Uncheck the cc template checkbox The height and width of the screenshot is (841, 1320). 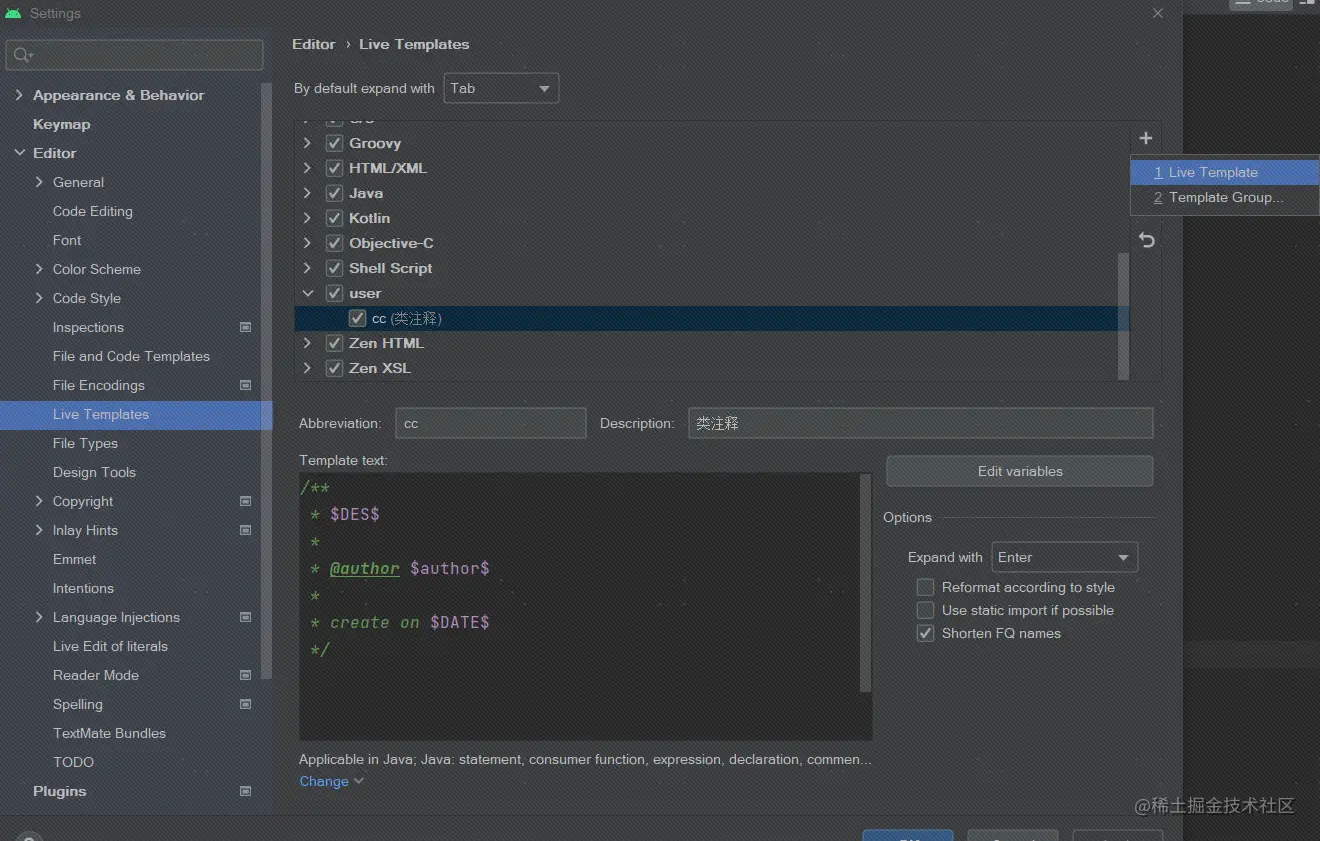point(357,318)
